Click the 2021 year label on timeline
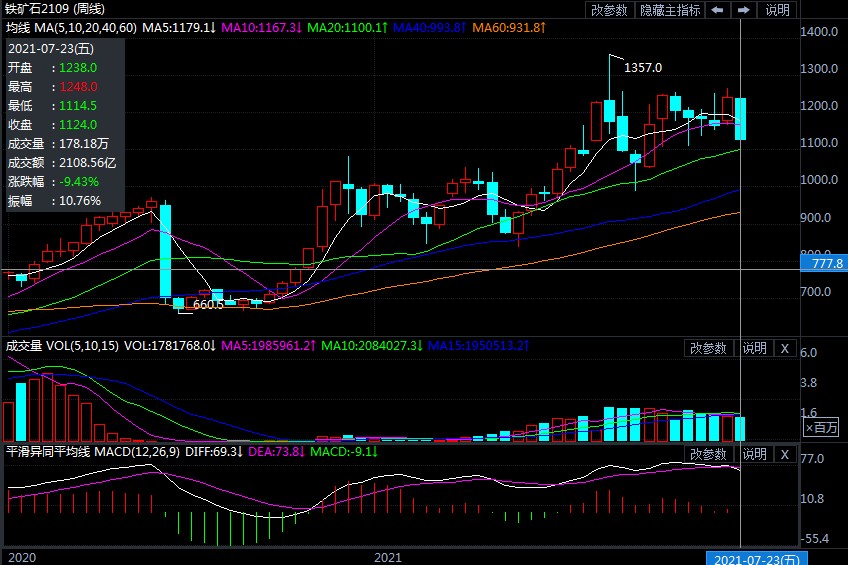This screenshot has width=848, height=565. [x=387, y=557]
